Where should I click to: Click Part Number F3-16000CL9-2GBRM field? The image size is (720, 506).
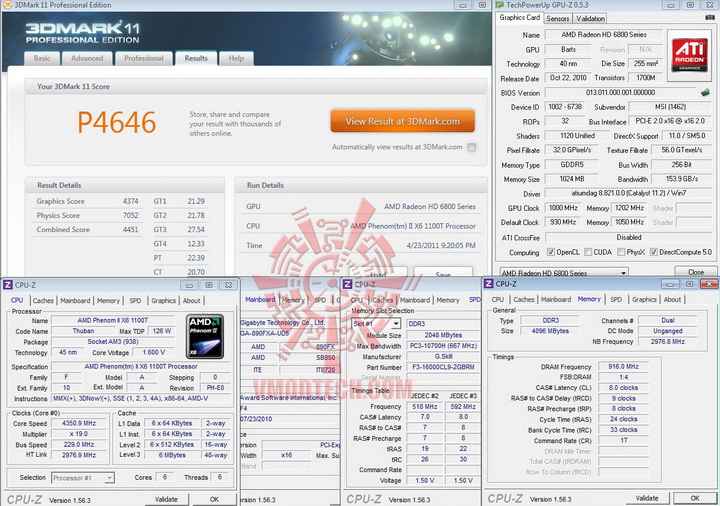pyautogui.click(x=443, y=367)
